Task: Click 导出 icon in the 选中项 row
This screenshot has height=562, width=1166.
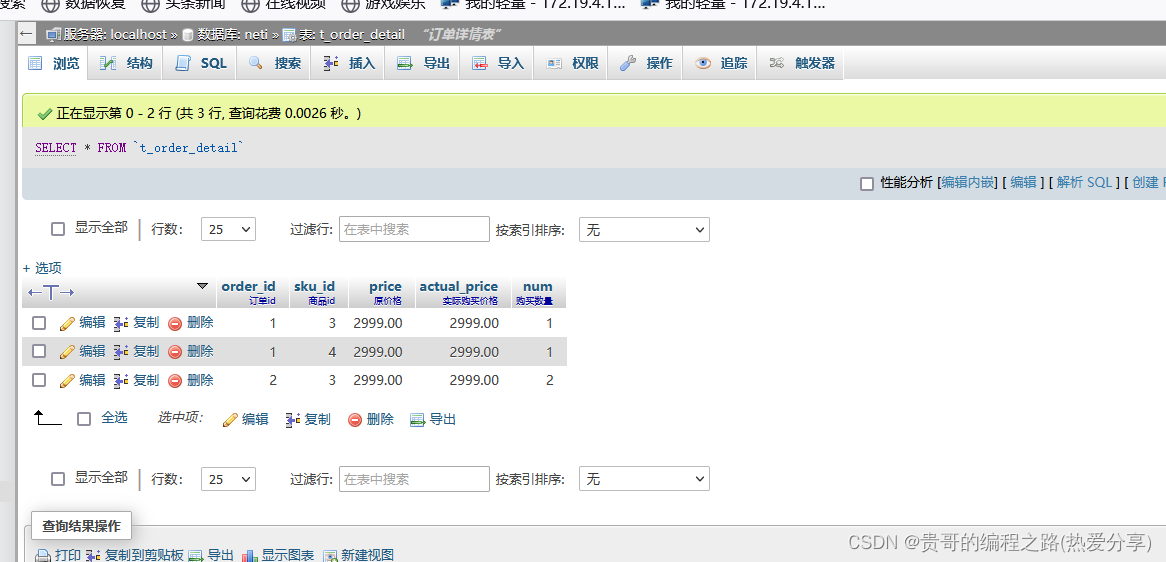Action: 418,420
